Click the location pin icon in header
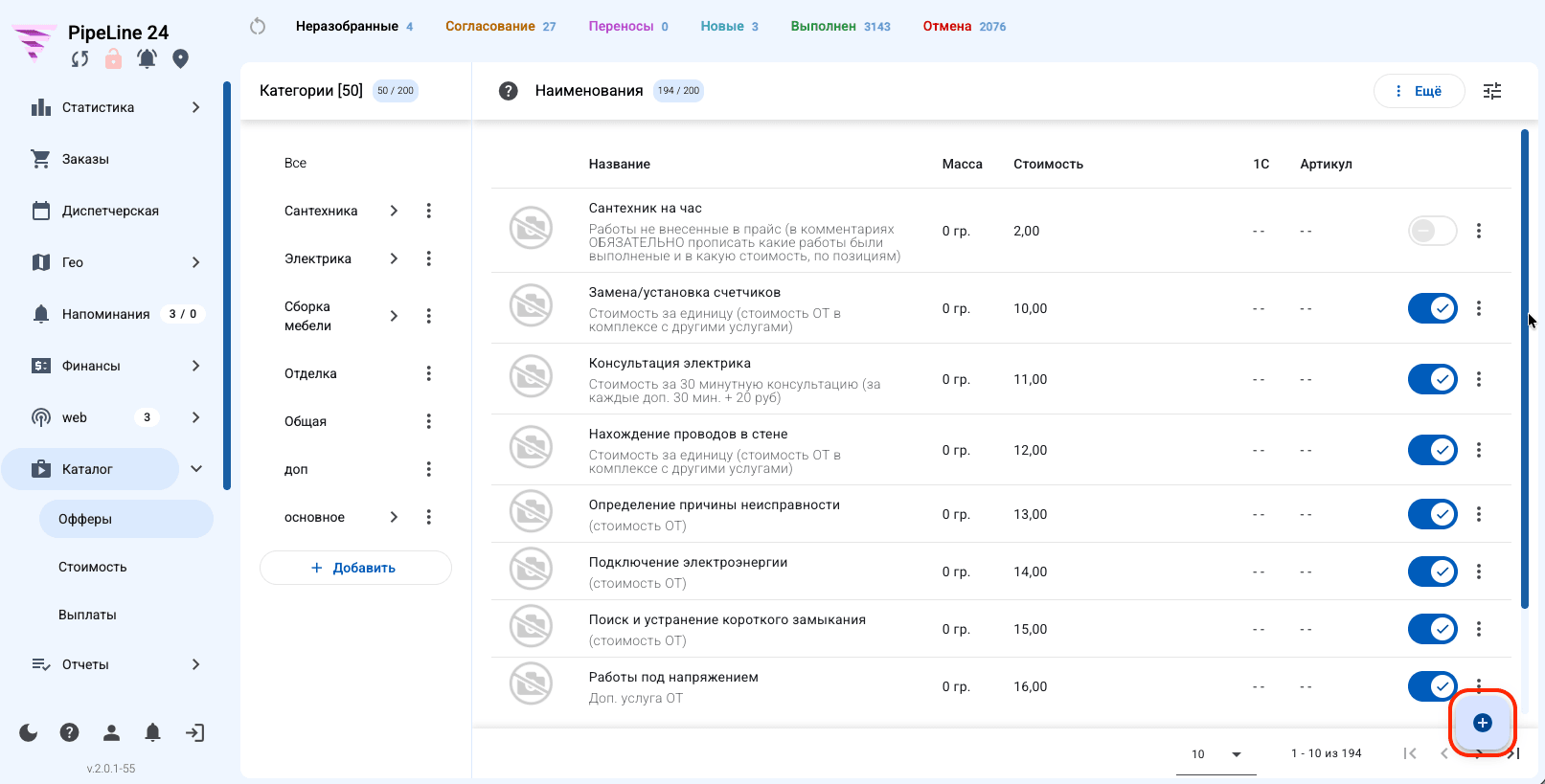Viewport: 1545px width, 784px height. pos(180,59)
